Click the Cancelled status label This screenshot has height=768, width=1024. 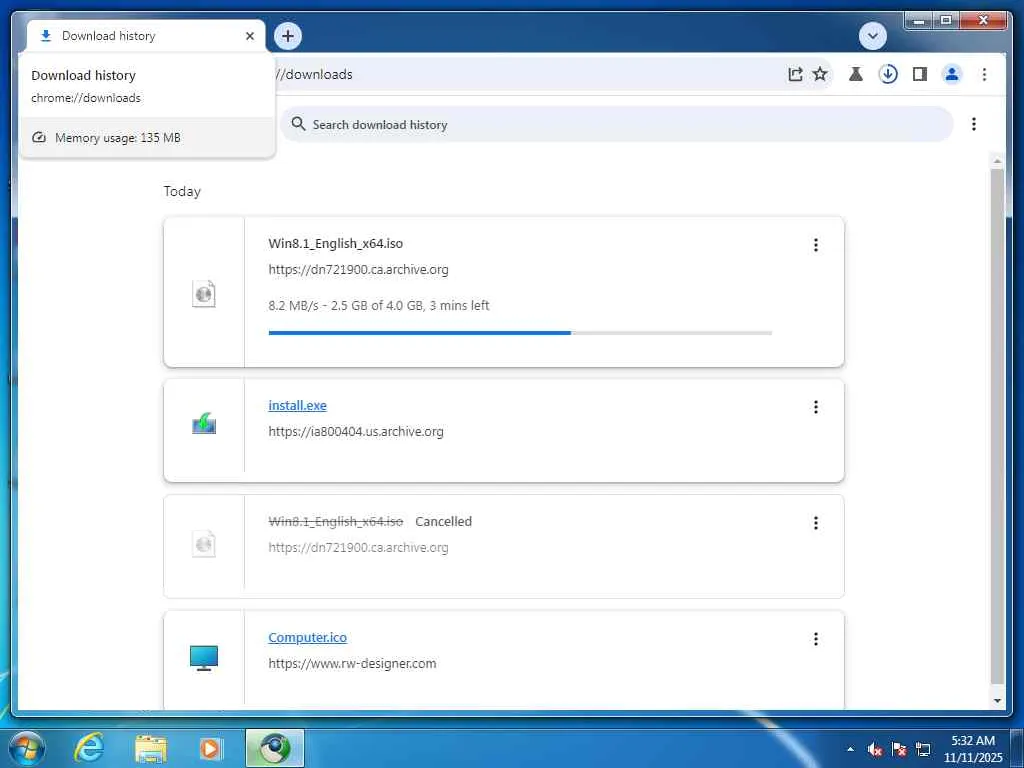click(443, 522)
